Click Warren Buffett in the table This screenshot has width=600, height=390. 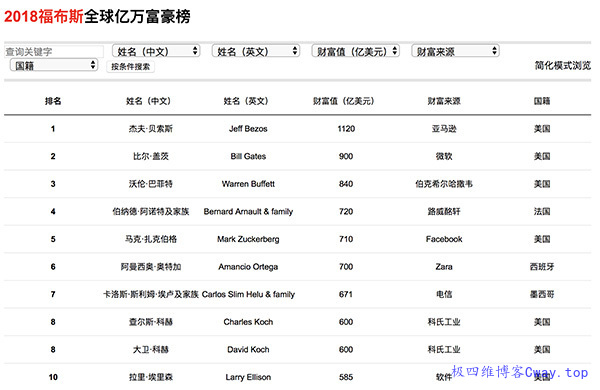pyautogui.click(x=248, y=184)
